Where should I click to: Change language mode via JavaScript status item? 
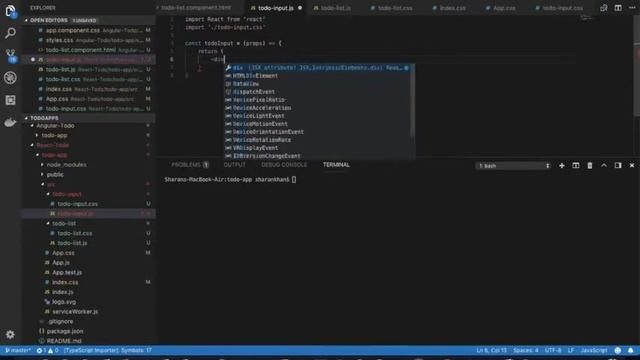click(x=594, y=350)
